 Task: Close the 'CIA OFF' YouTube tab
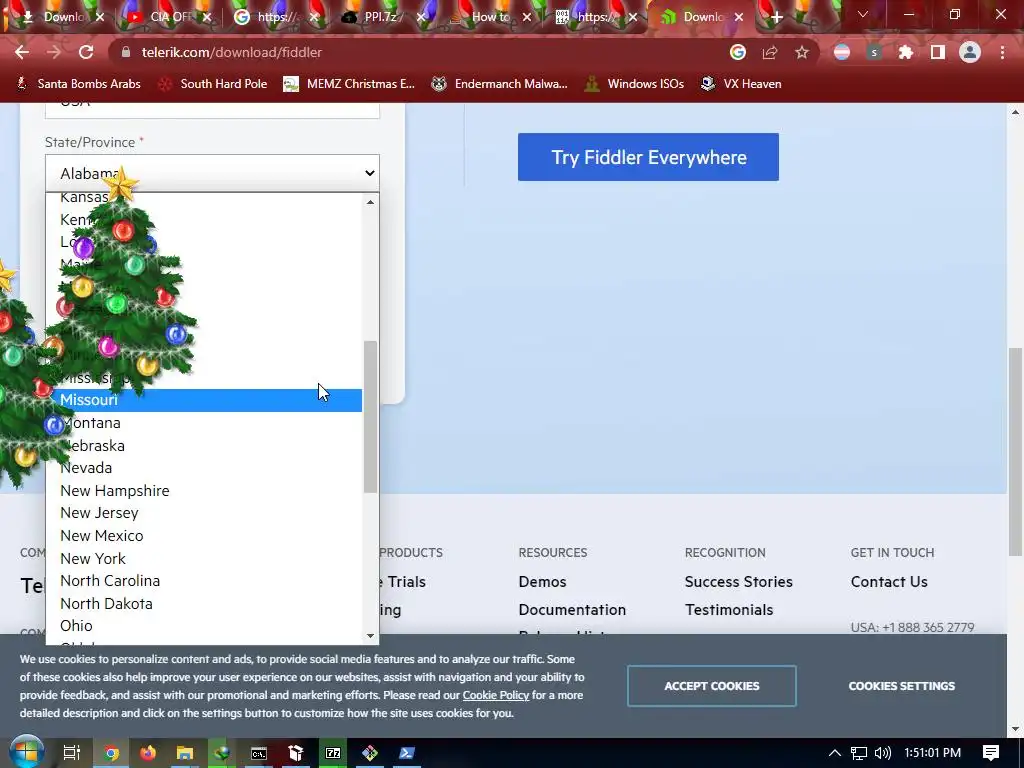click(206, 17)
